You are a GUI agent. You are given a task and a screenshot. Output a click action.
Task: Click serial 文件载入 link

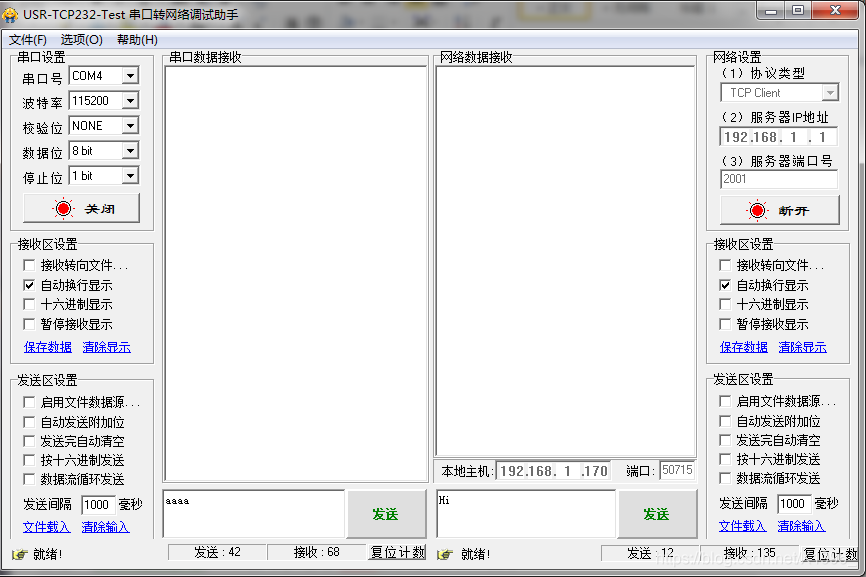[46, 527]
